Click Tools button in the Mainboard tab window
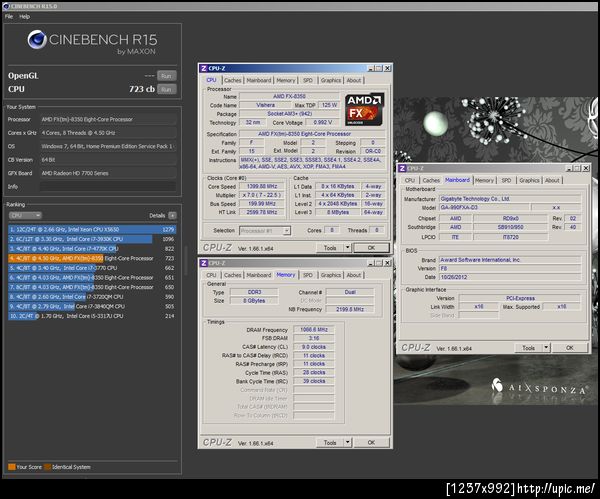This screenshot has width=600, height=499. pyautogui.click(x=529, y=347)
